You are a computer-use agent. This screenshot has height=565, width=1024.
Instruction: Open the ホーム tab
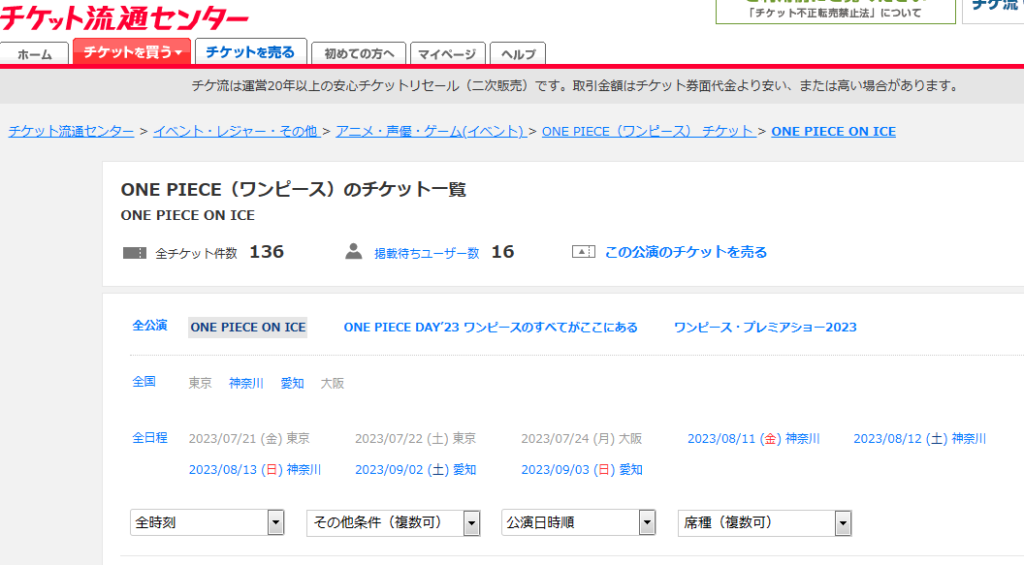[35, 54]
